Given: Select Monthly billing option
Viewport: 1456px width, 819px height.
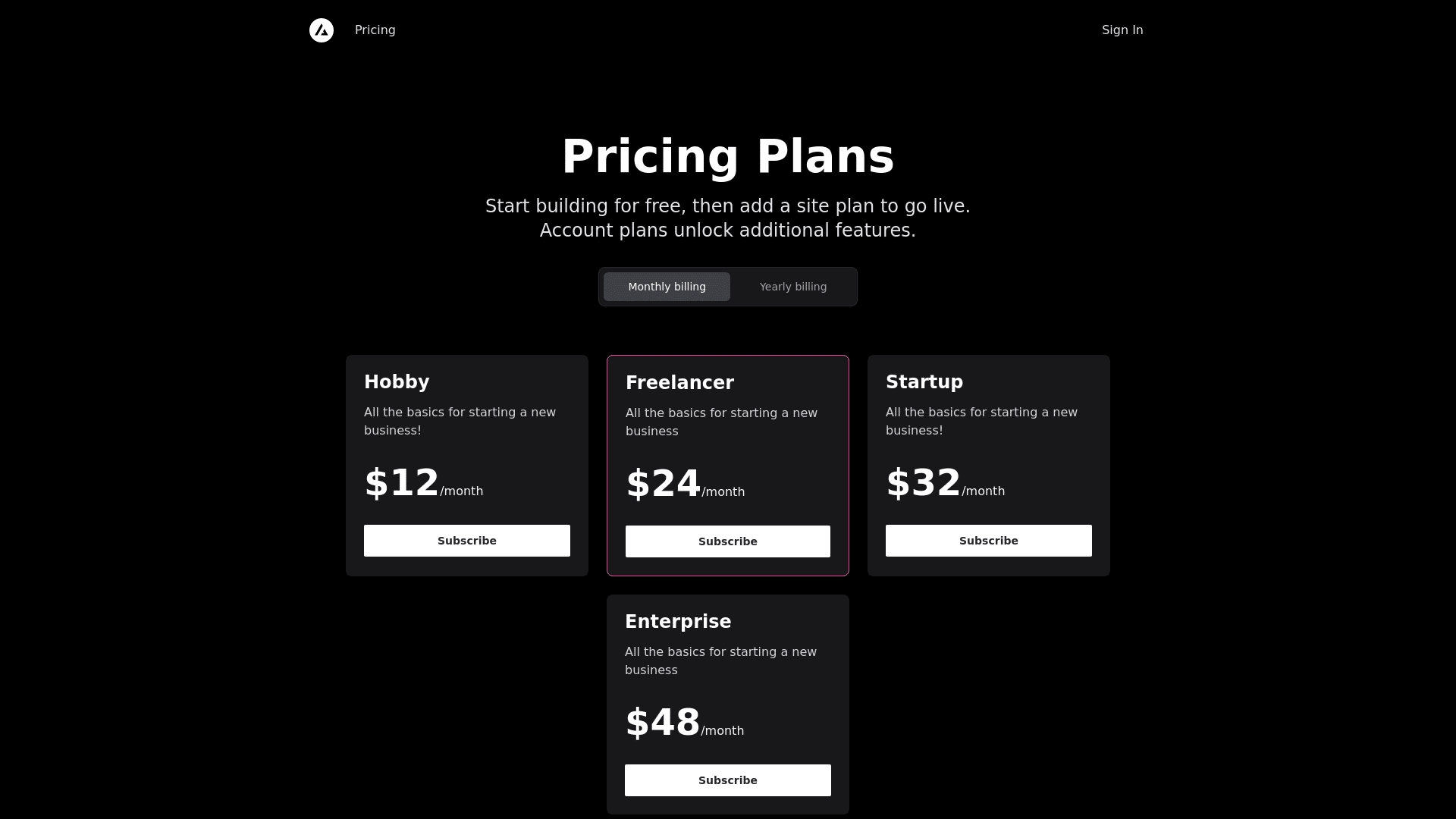Looking at the screenshot, I should pyautogui.click(x=666, y=287).
